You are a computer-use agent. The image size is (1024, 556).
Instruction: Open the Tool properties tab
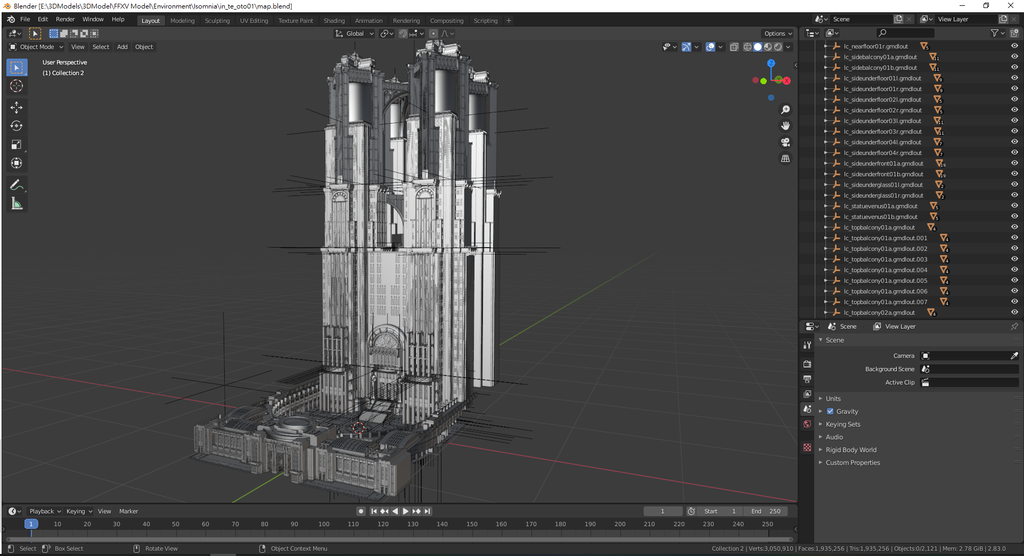807,345
